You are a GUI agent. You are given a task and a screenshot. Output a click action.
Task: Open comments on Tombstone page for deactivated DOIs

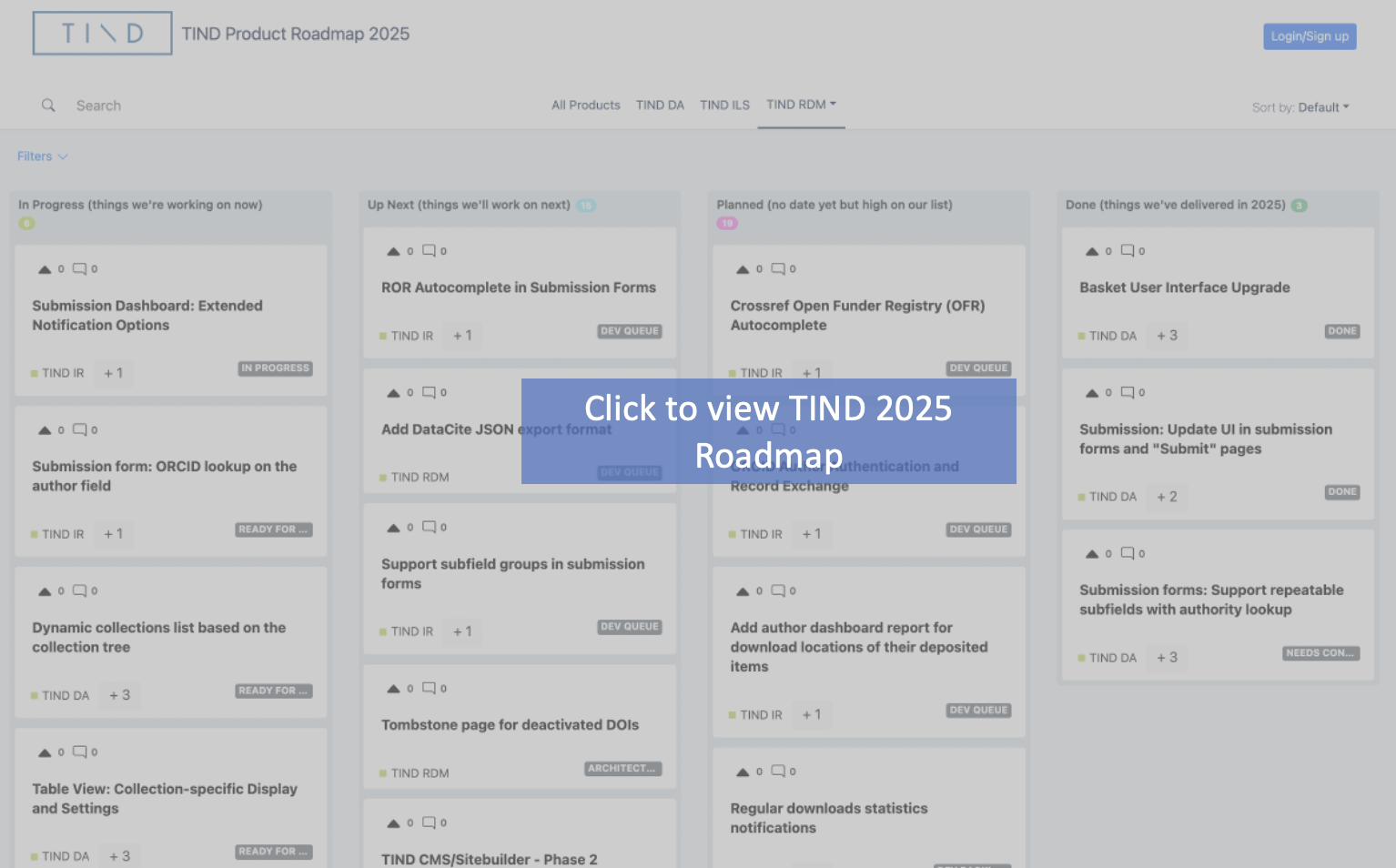pos(429,689)
